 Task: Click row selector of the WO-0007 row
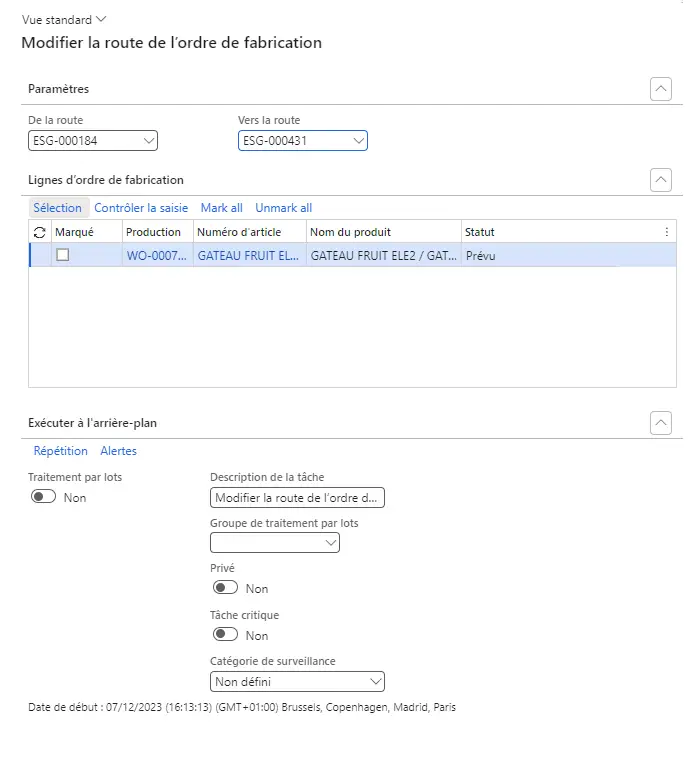tap(40, 255)
